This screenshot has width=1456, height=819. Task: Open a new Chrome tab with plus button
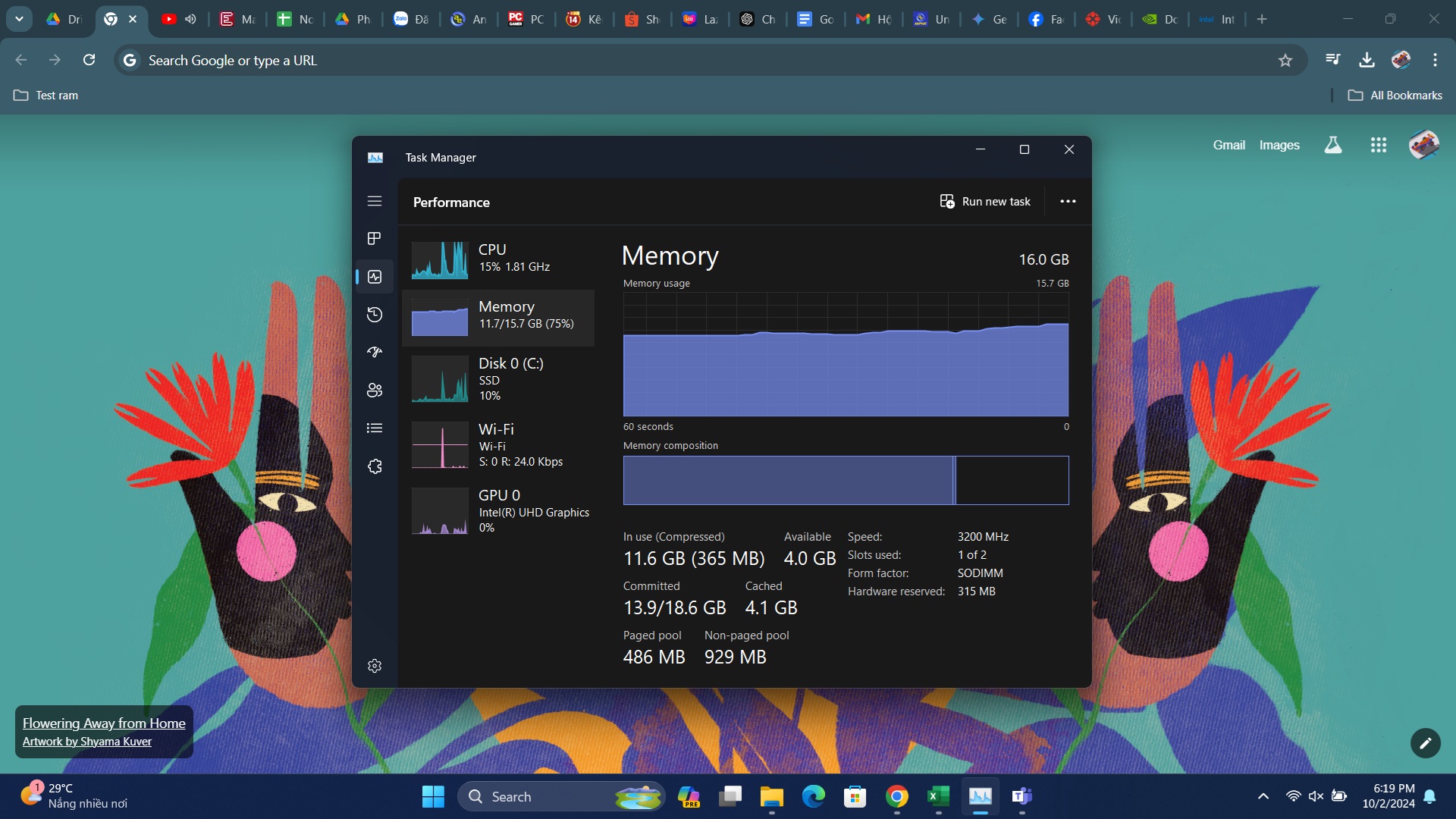click(x=1262, y=19)
